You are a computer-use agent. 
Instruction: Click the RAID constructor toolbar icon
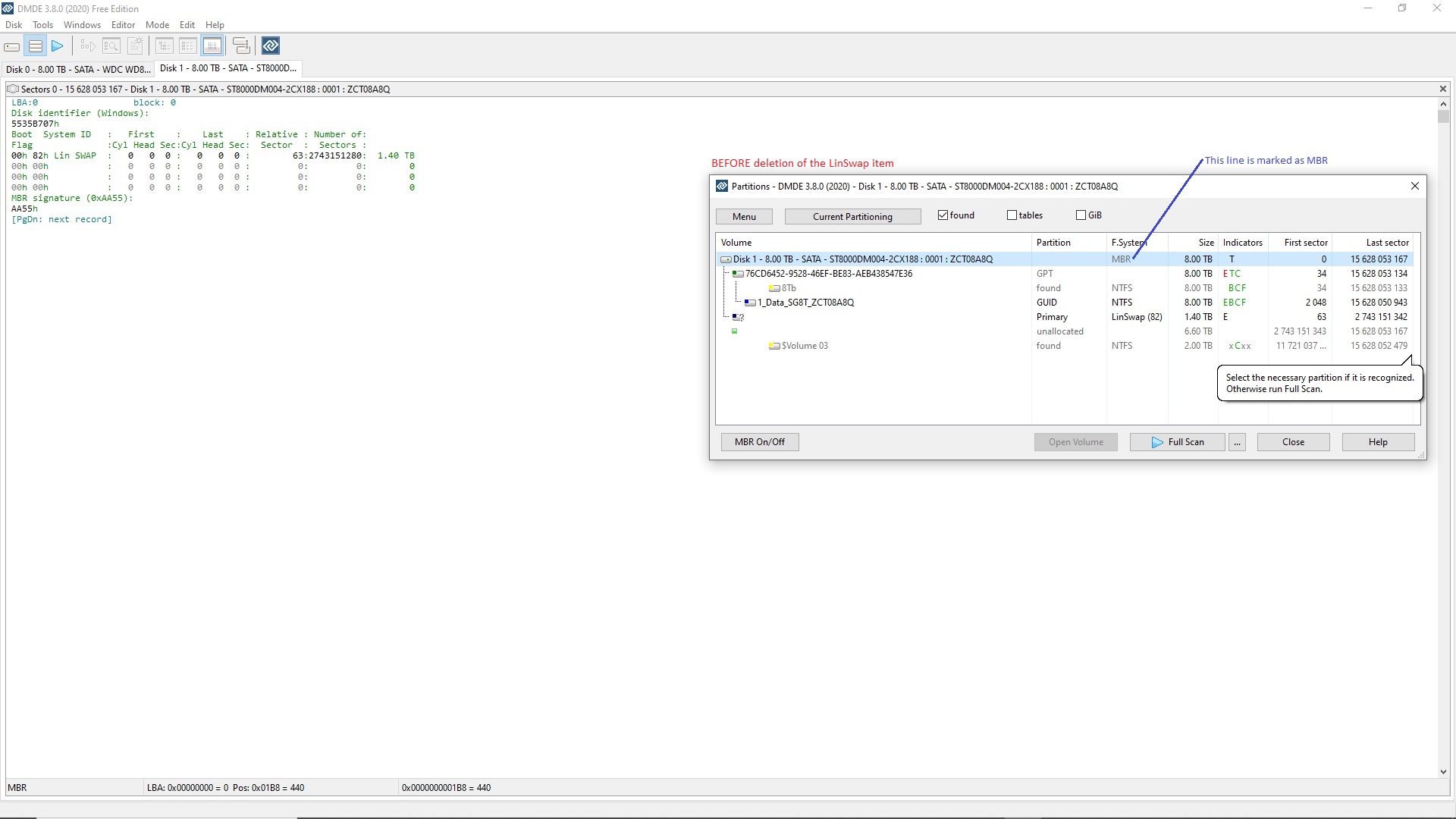click(x=241, y=46)
